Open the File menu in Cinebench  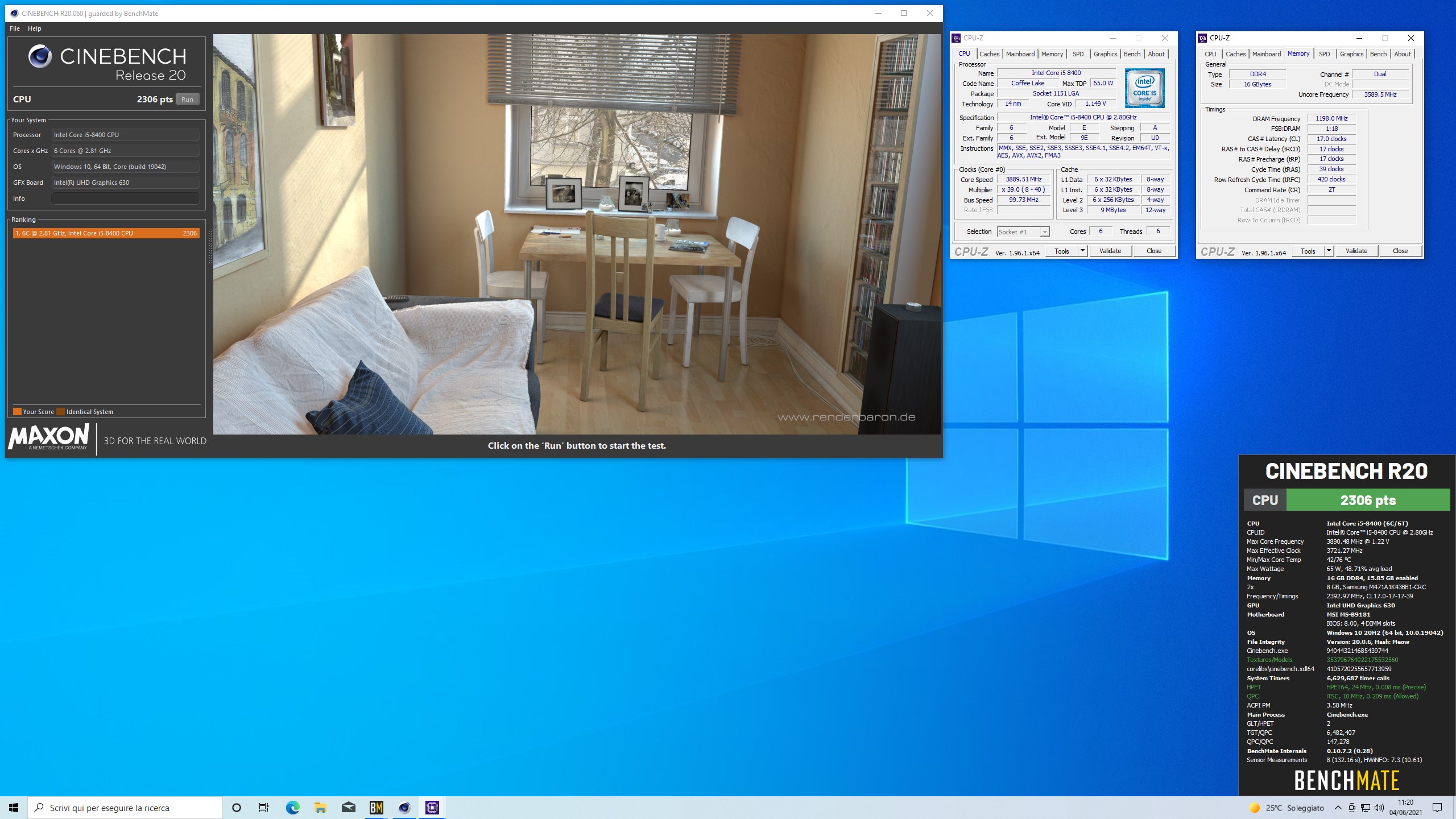point(15,28)
